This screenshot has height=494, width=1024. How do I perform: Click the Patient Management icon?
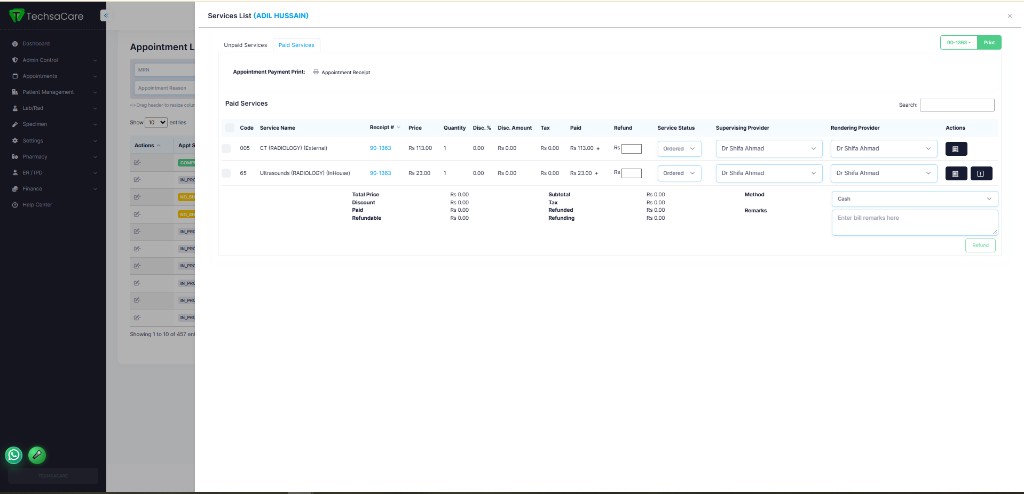(15, 92)
